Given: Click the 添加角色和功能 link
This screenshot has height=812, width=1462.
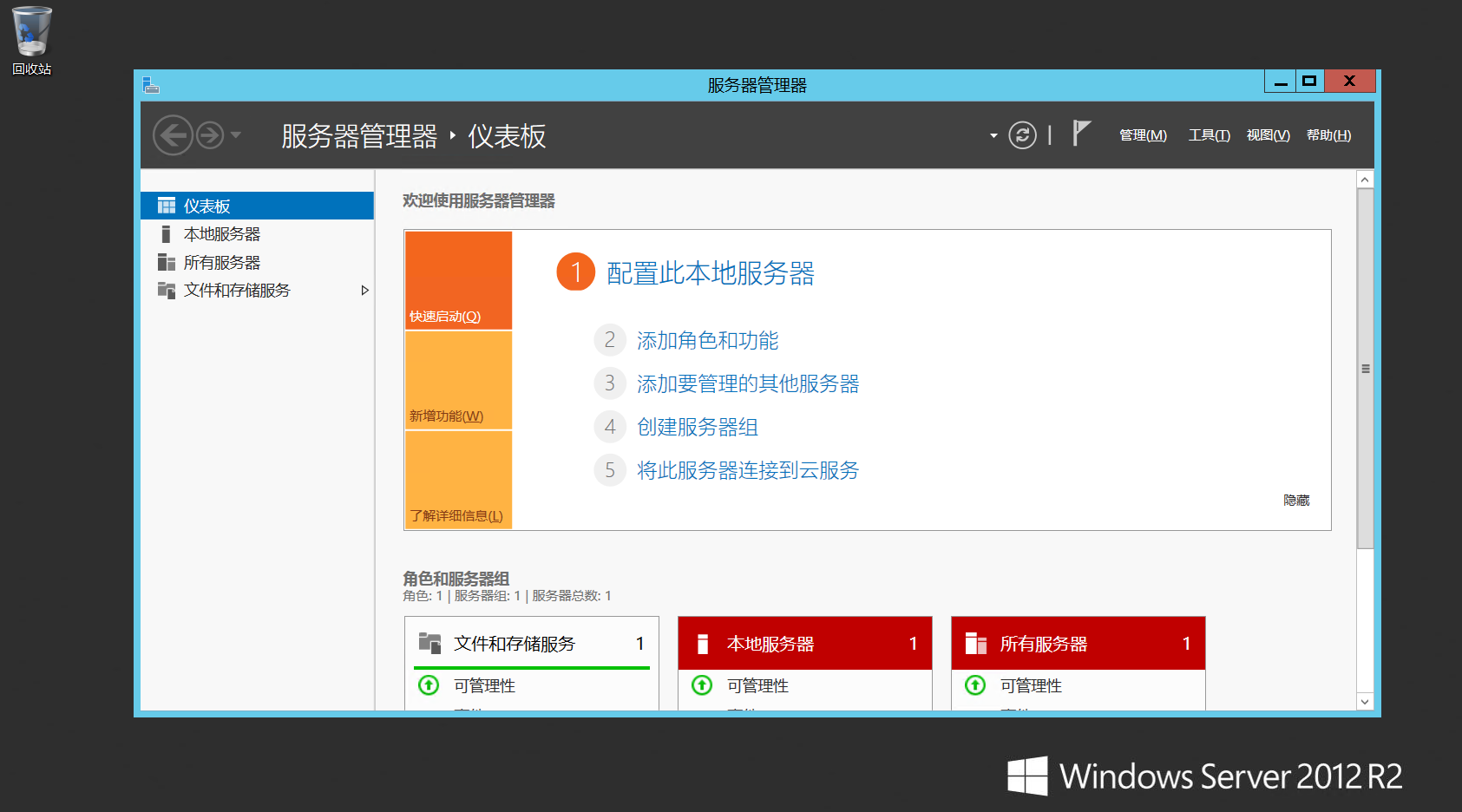Looking at the screenshot, I should (706, 340).
